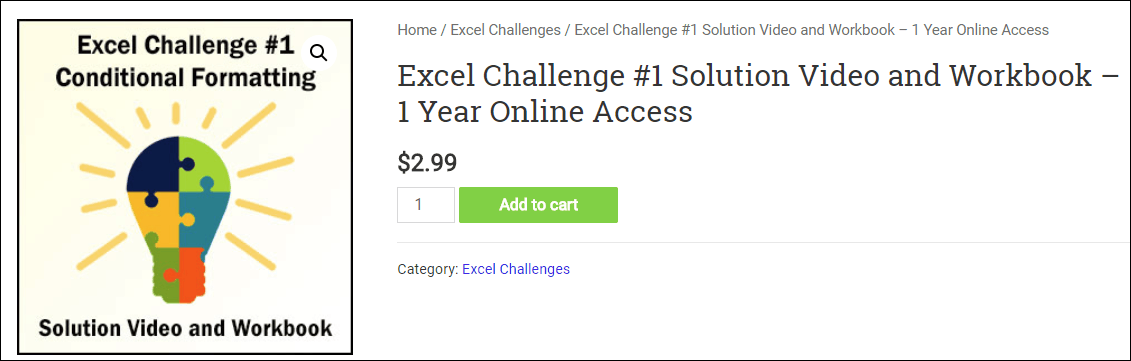Screen dimensions: 1131x361
Task: Click the olive green puzzle piece at bulb base
Action: pos(164,272)
